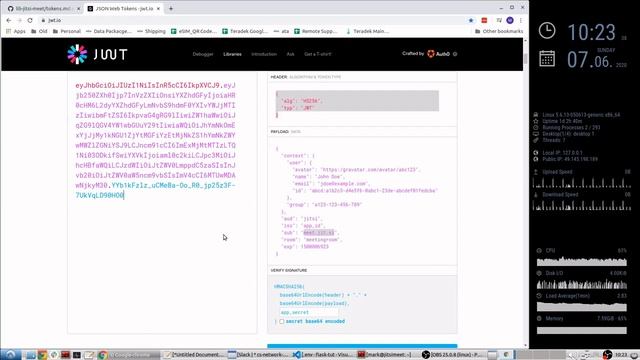Open the Auth0 logo link

438,54
